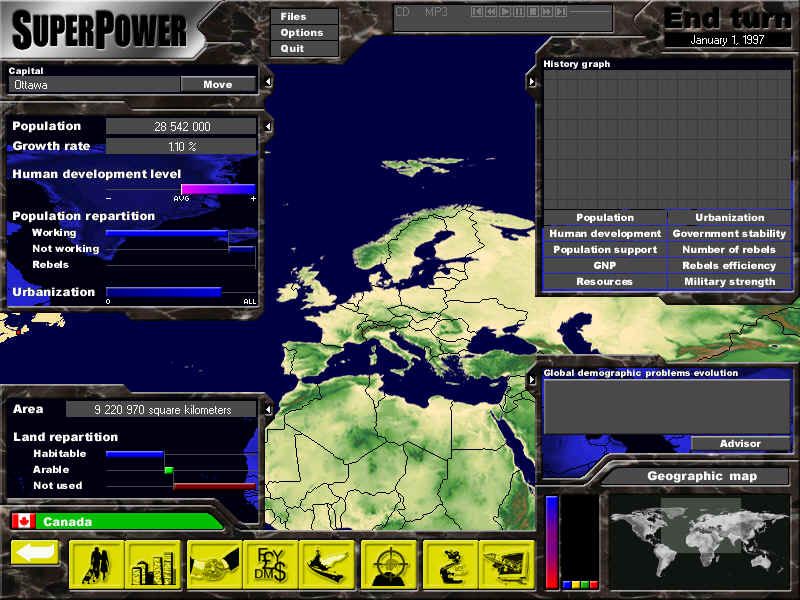800x600 pixels.
Task: Open the currency symbols economy icon
Action: 270,565
